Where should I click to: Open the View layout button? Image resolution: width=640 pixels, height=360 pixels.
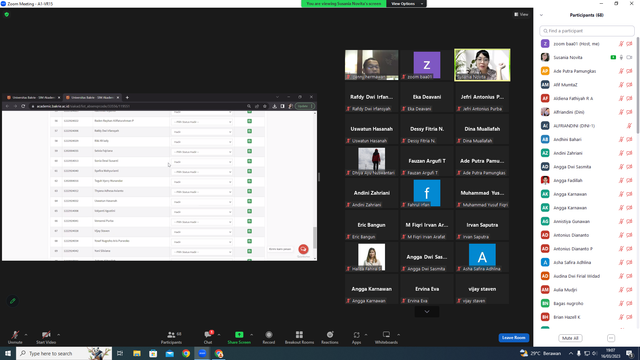click(x=521, y=14)
